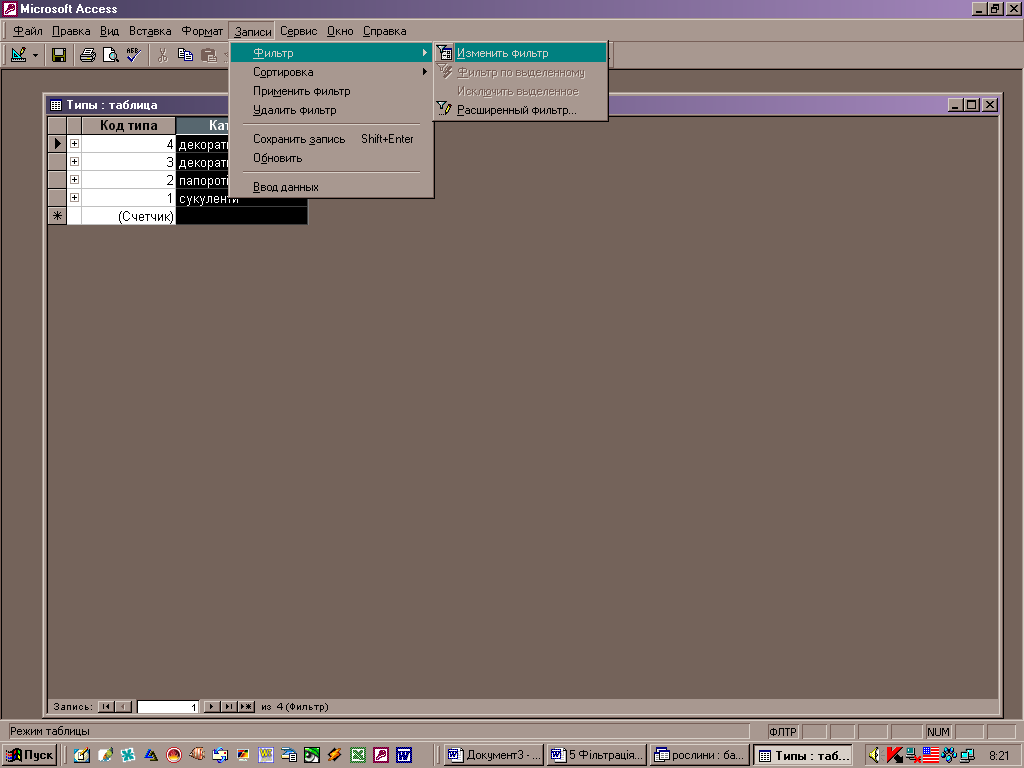The width and height of the screenshot is (1024, 768).
Task: Go to last record navigation button
Action: tap(229, 707)
